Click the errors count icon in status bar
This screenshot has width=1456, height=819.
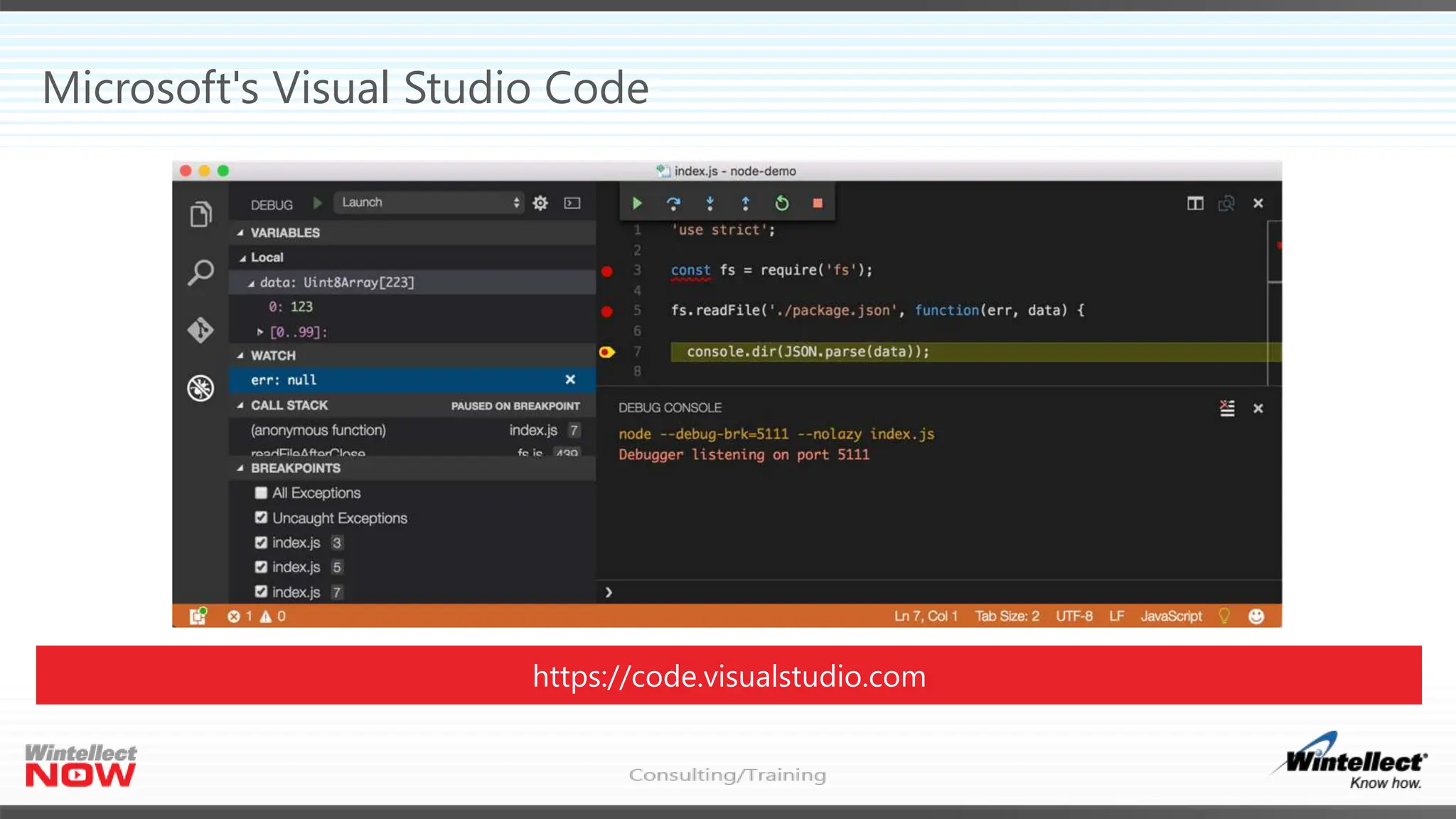tap(233, 616)
